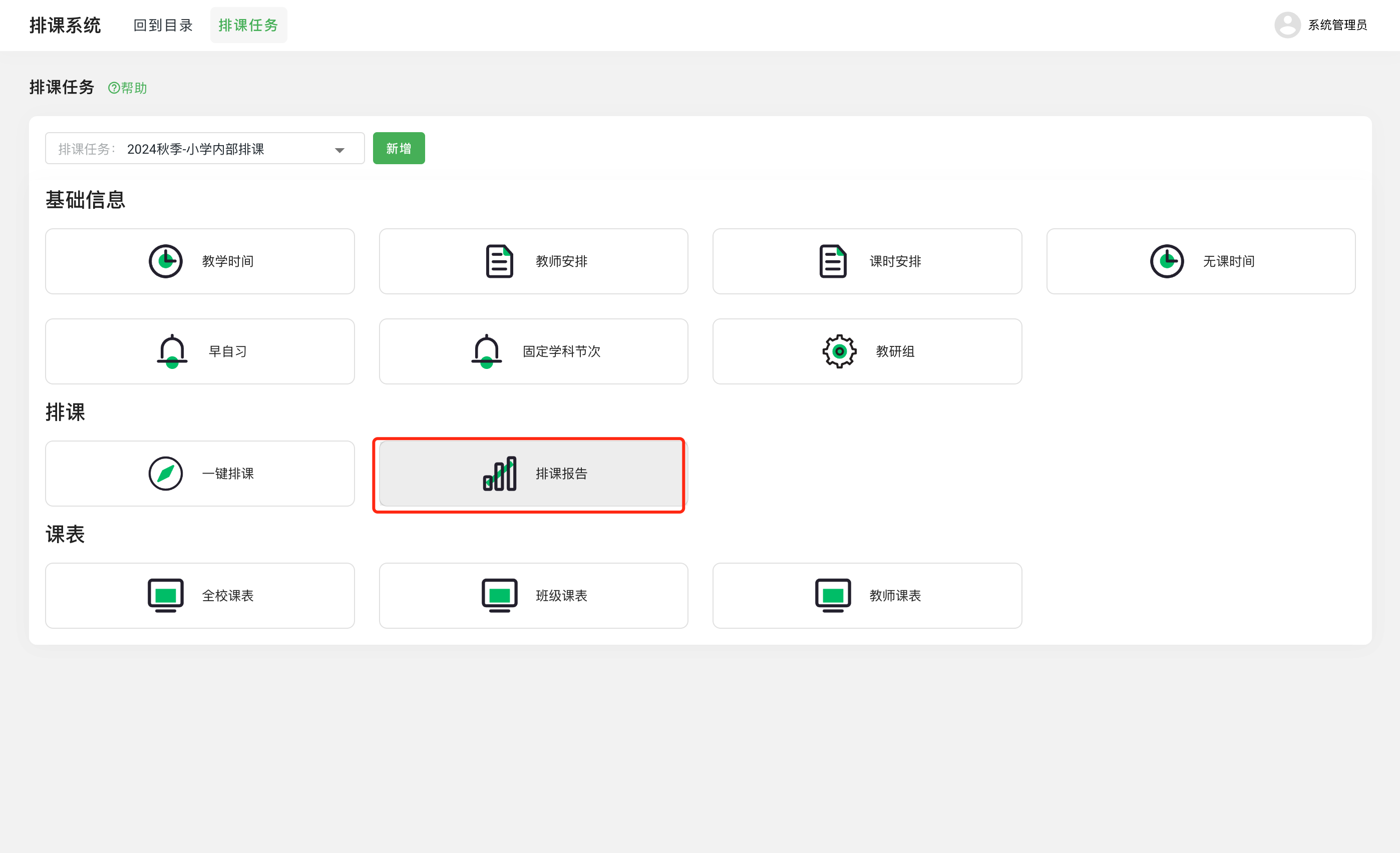
Task: Click the 排课系统 logo title
Action: tap(65, 25)
